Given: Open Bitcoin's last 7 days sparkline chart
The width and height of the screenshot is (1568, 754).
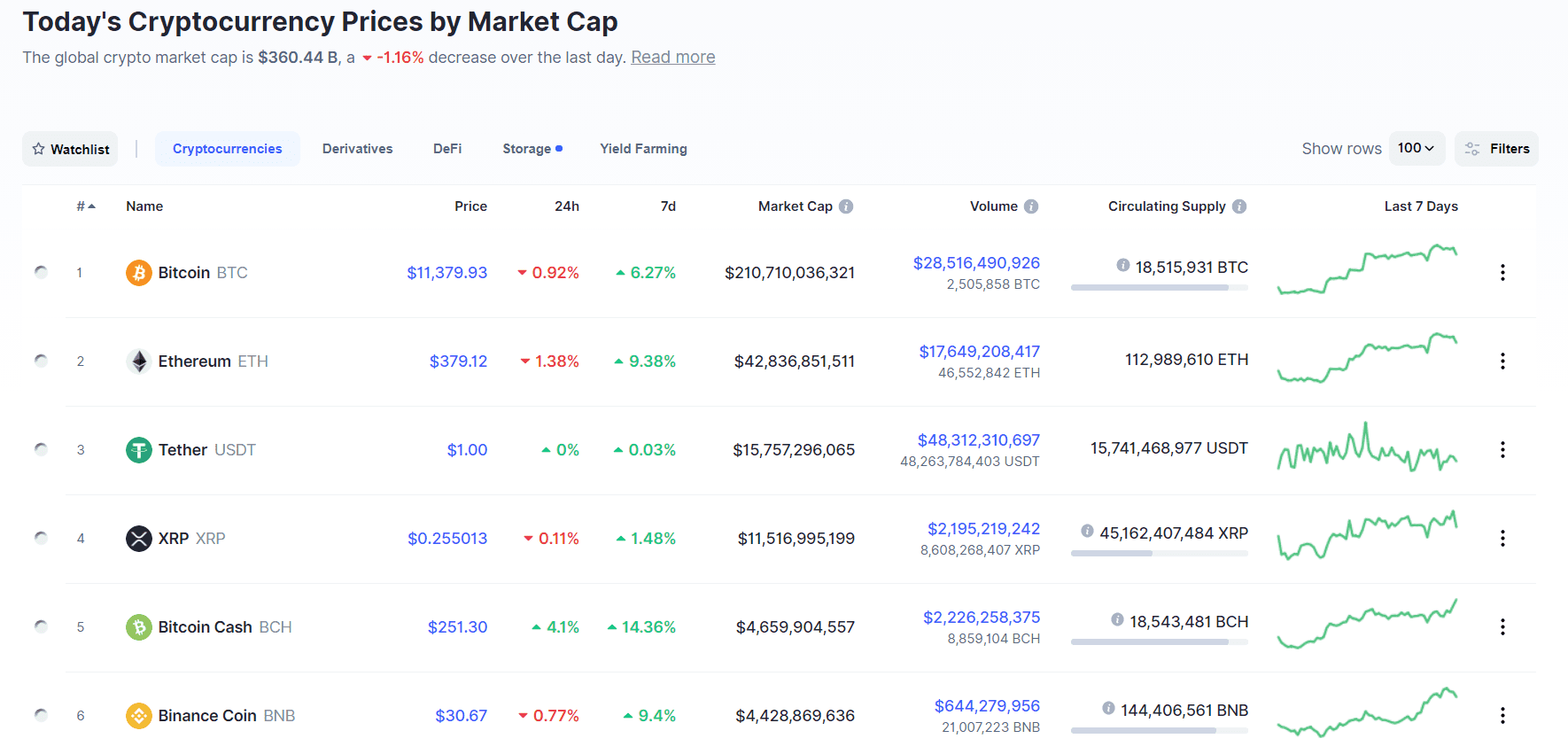Looking at the screenshot, I should click(1367, 268).
